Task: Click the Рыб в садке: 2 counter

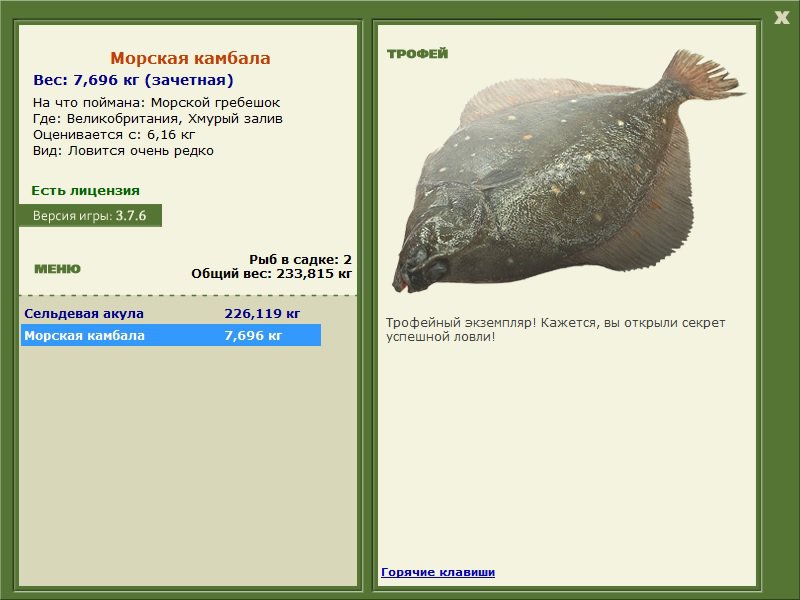Action: pos(300,259)
